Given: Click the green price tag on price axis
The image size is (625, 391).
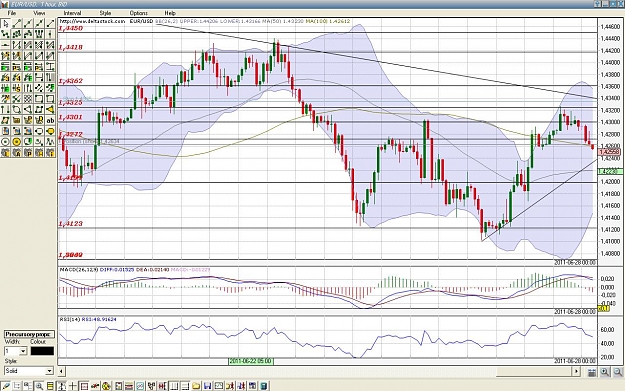Looking at the screenshot, I should coord(609,171).
